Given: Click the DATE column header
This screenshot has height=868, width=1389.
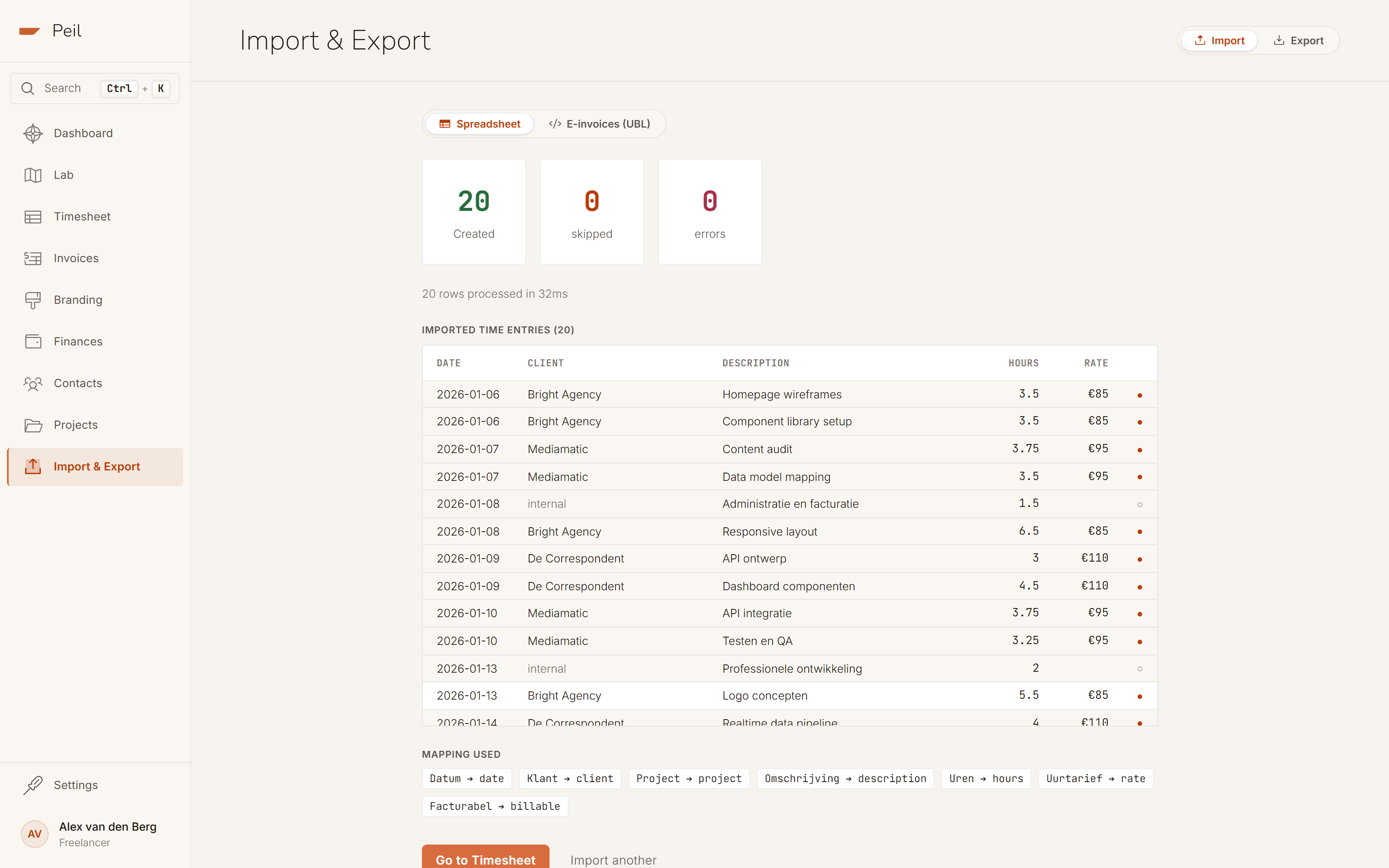Looking at the screenshot, I should pos(449,363).
